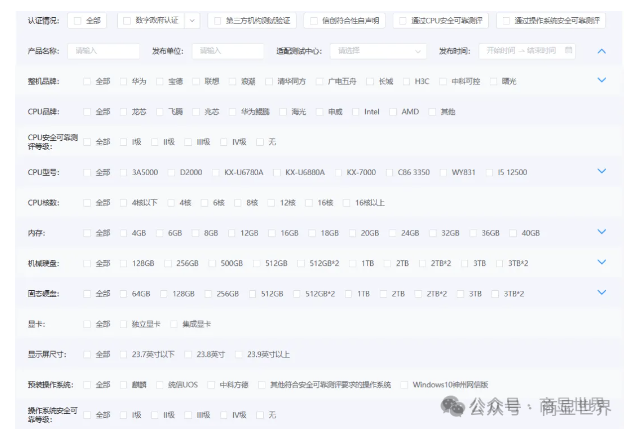Select AMD CPU brand

[x=393, y=112]
